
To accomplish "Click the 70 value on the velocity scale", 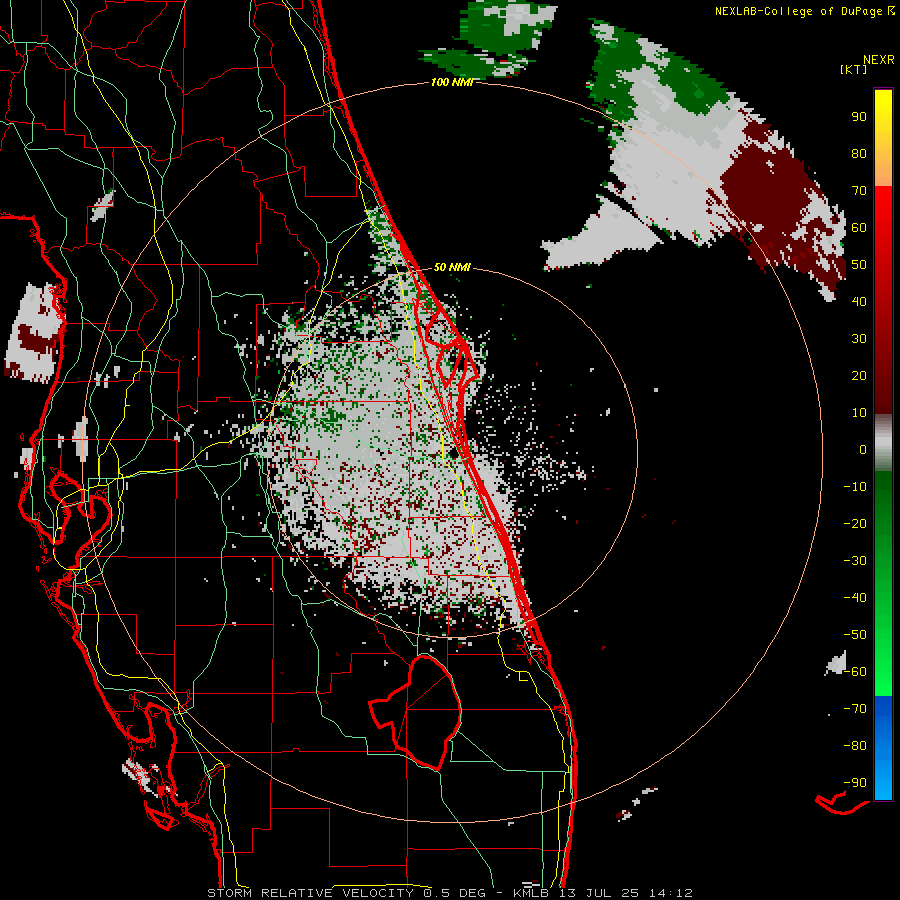I will [859, 191].
